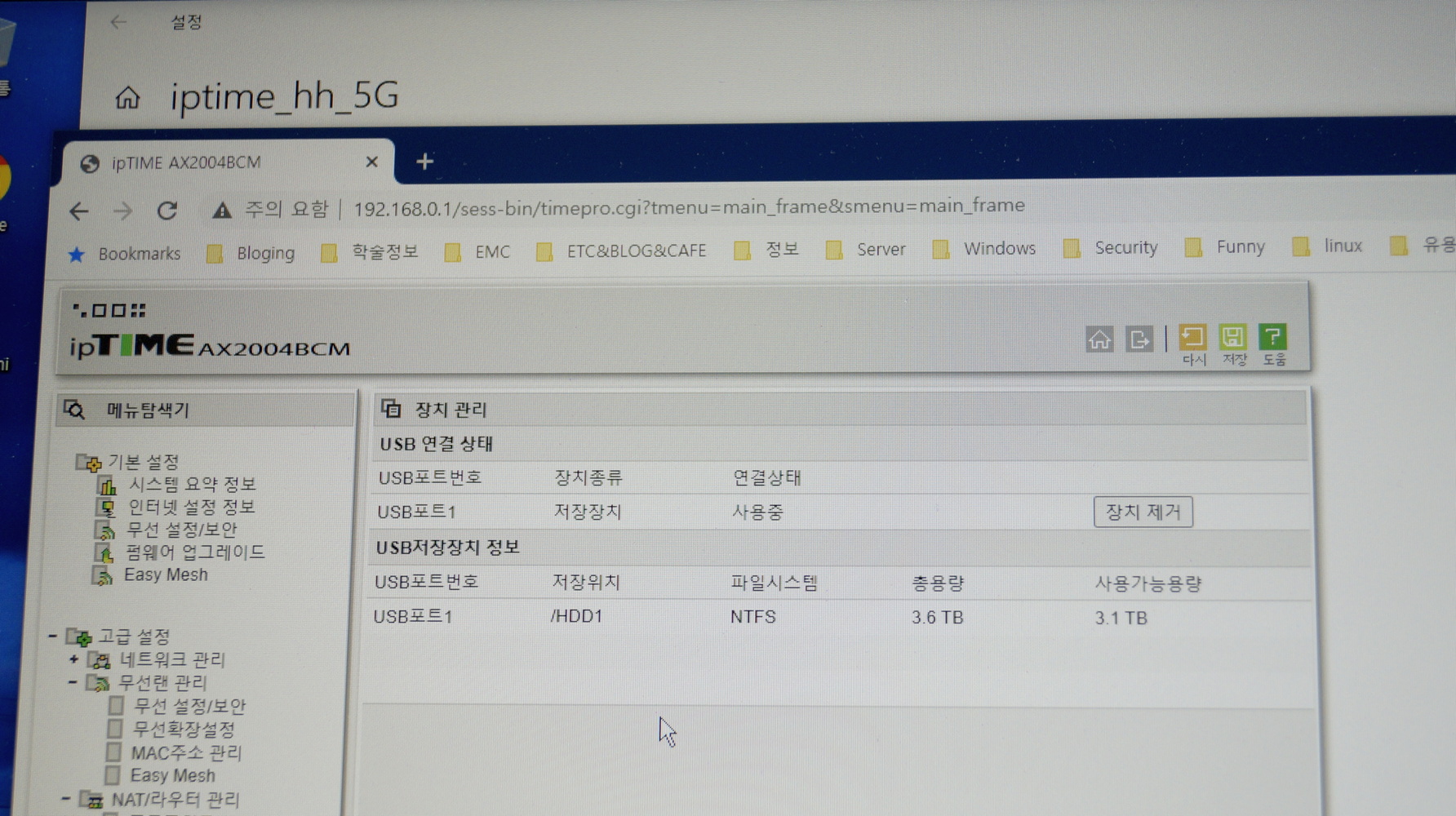The width and height of the screenshot is (1456, 816).
Task: Collapse the 무선랜 관리 tree branch
Action: point(74,684)
